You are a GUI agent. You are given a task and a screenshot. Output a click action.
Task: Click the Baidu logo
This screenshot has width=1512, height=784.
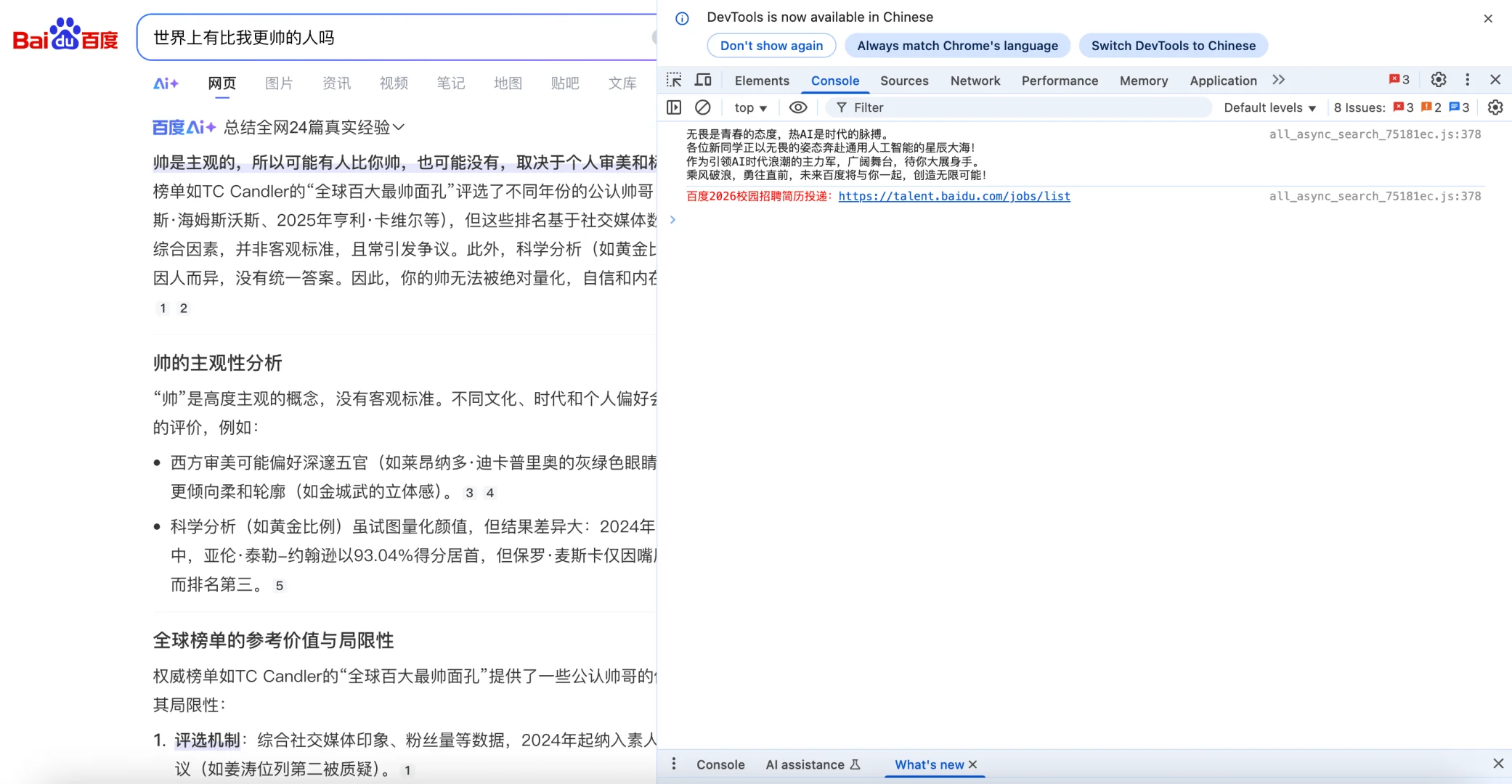pos(65,35)
